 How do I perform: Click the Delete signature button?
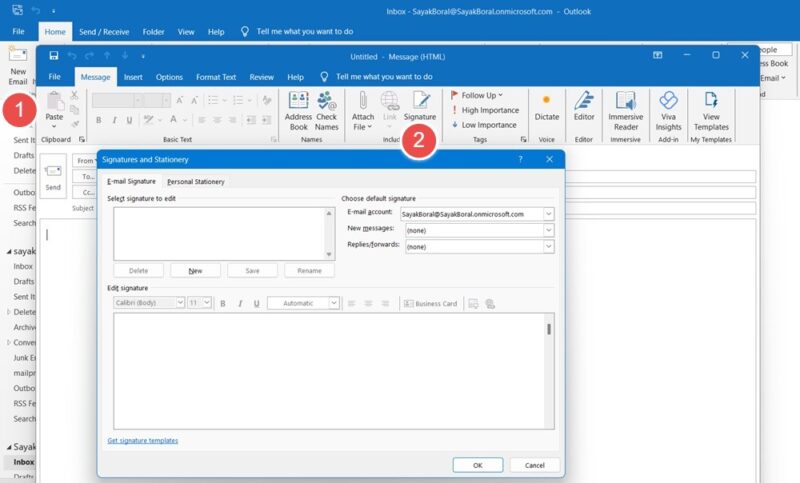click(138, 270)
